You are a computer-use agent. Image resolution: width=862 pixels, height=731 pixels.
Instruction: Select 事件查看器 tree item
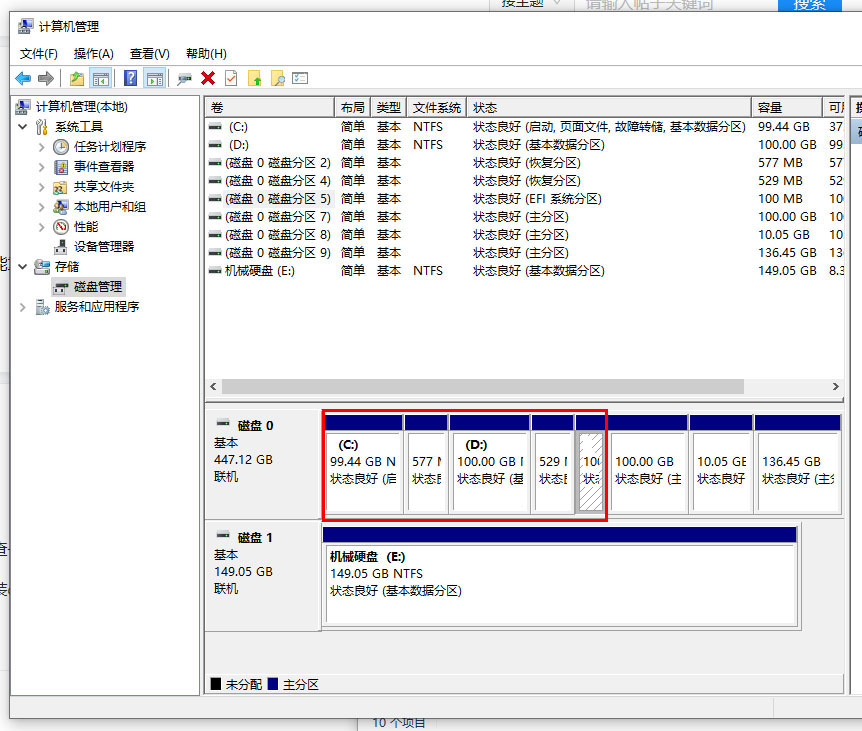(104, 167)
